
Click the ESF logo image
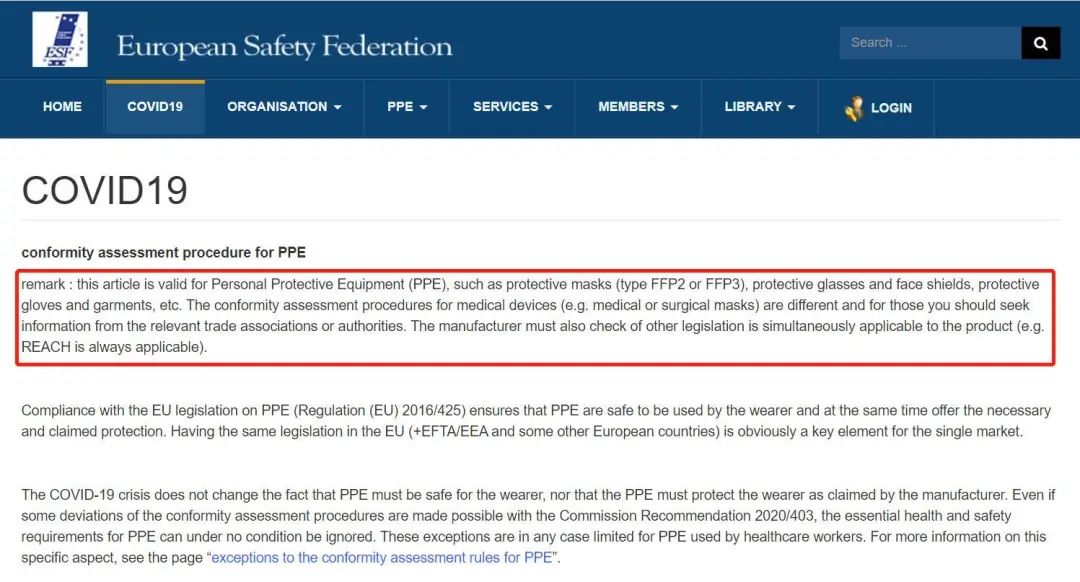coord(60,39)
